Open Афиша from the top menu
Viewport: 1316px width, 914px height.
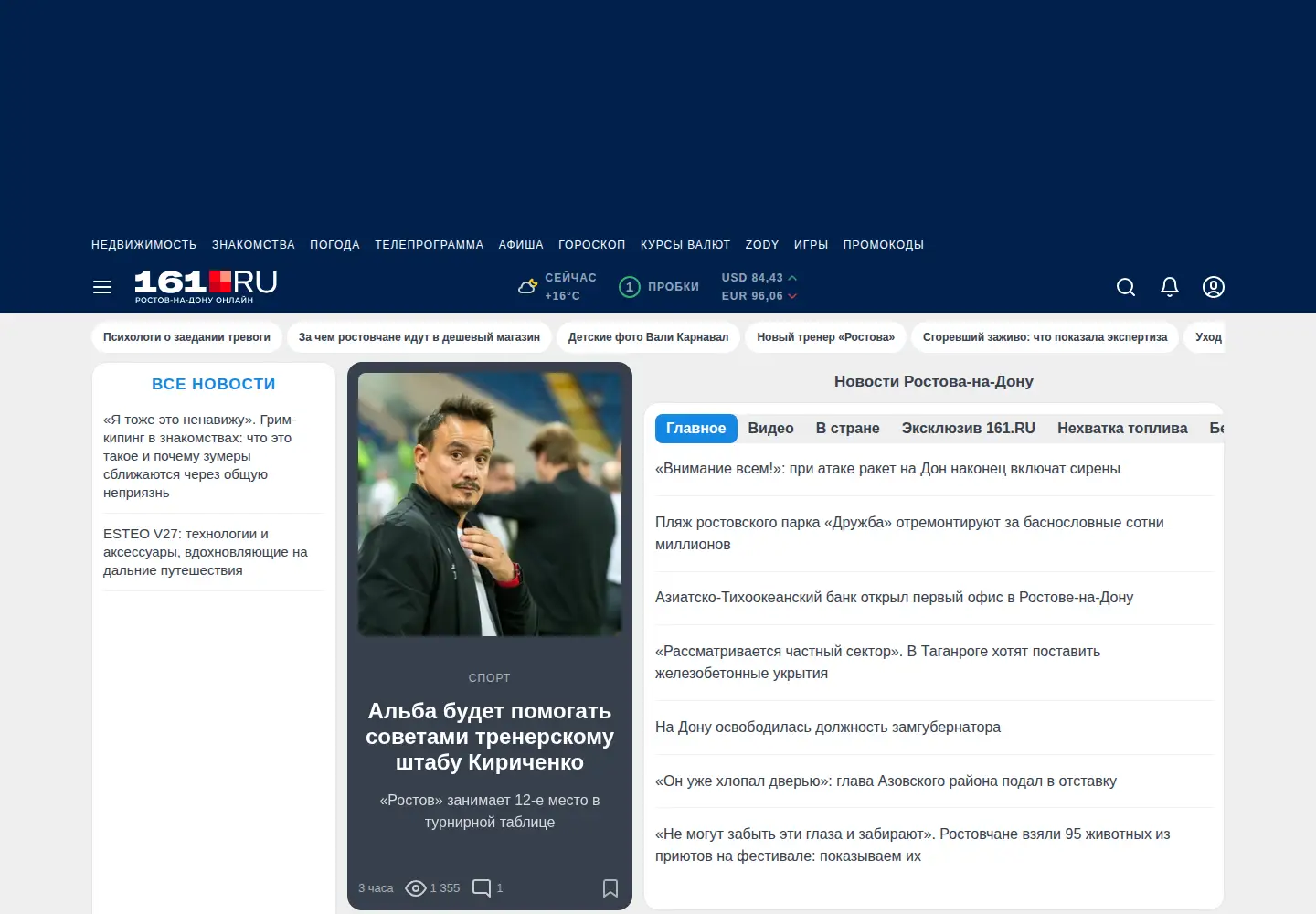pyautogui.click(x=521, y=245)
